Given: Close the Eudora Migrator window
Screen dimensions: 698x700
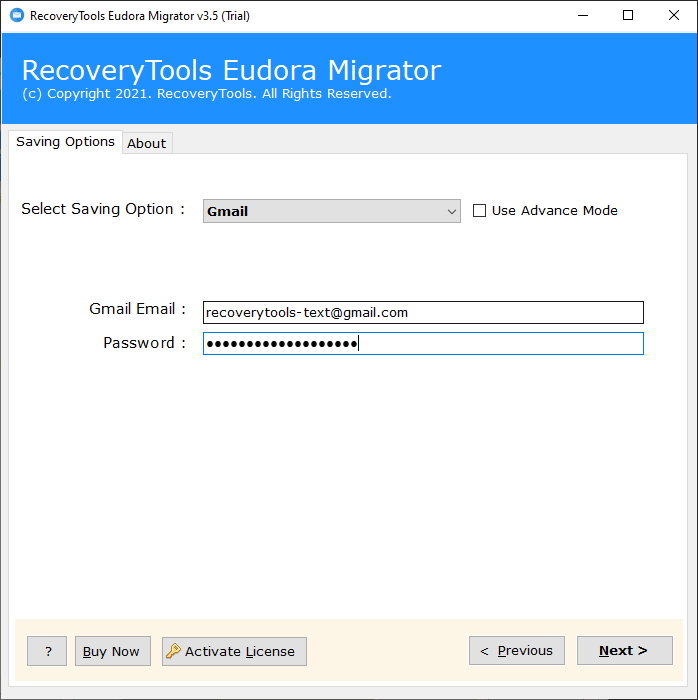Looking at the screenshot, I should point(673,16).
